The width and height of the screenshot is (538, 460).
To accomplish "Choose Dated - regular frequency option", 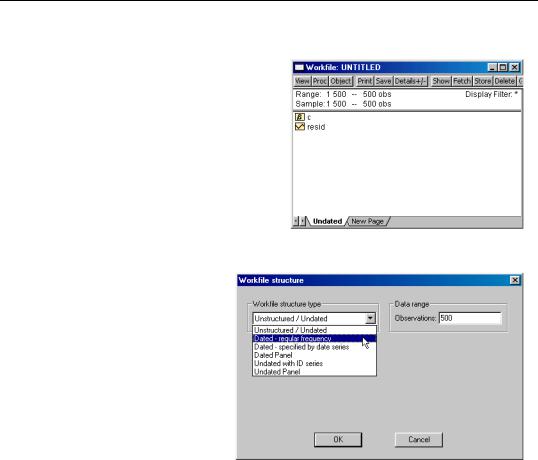I will pyautogui.click(x=314, y=339).
